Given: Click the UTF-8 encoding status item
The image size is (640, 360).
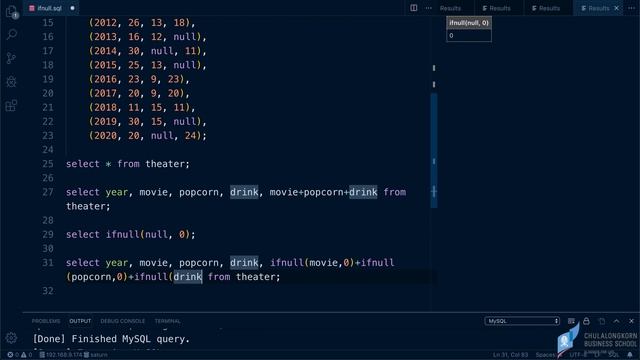Looking at the screenshot, I should click(x=578, y=355).
